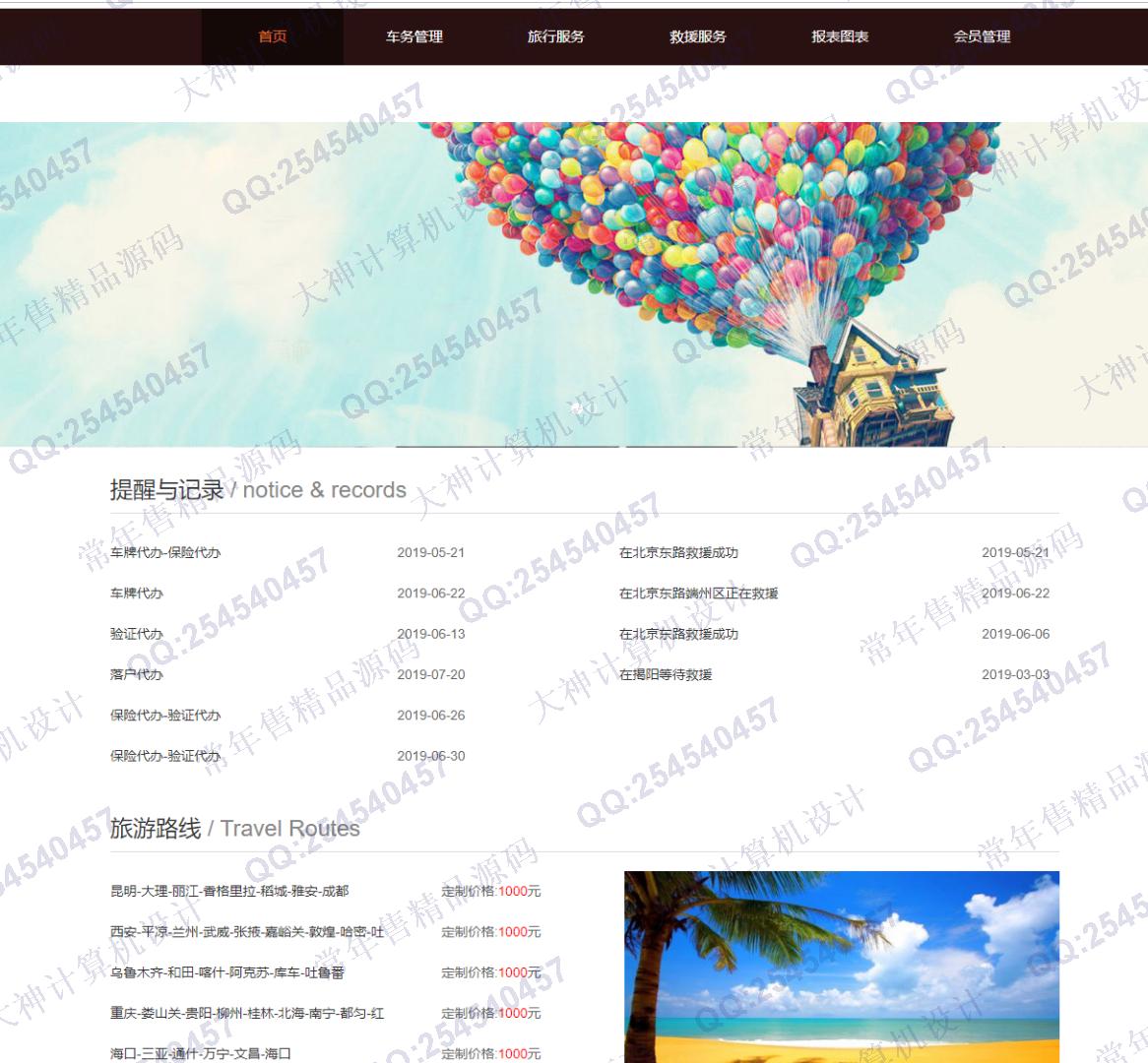Open 在北京东路救援成功 record dated 2019-05-21
Screen dimensions: 1148x1063
pyautogui.click(x=678, y=553)
